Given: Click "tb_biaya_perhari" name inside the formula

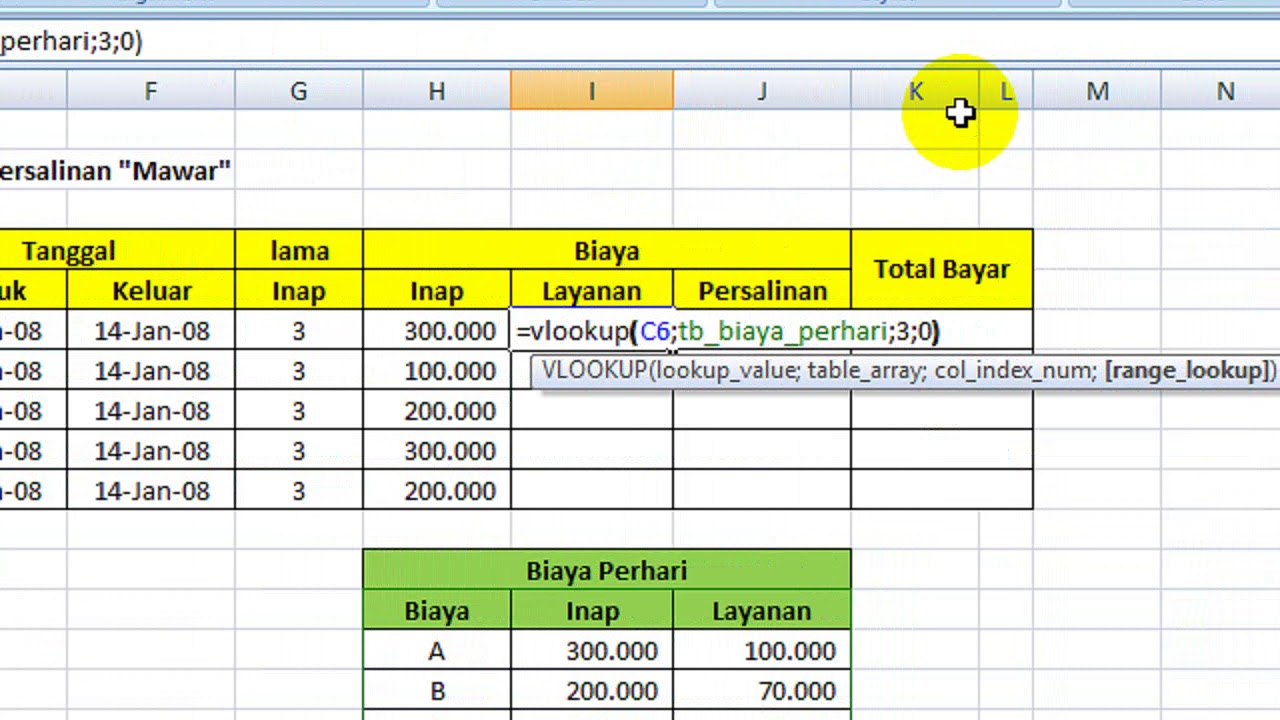Looking at the screenshot, I should 781,331.
